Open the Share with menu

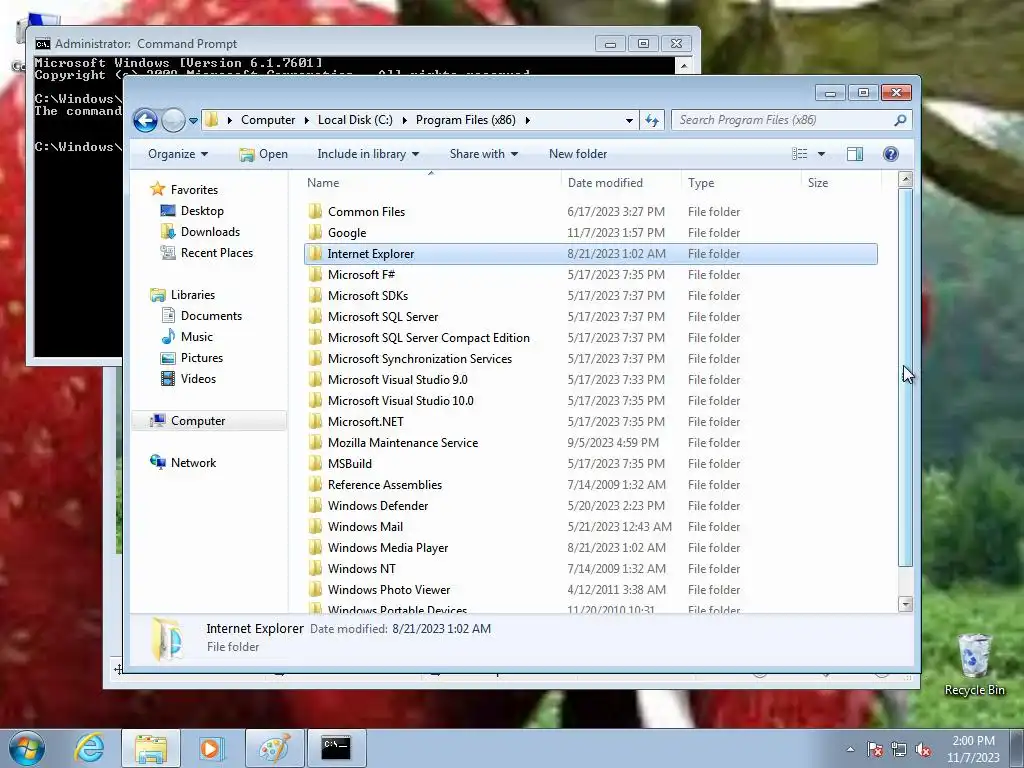483,154
